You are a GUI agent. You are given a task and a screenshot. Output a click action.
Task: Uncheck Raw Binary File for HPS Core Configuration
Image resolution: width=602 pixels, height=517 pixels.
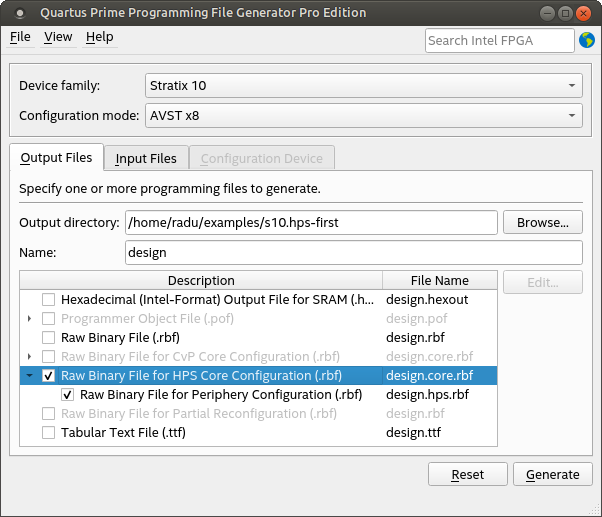point(48,376)
